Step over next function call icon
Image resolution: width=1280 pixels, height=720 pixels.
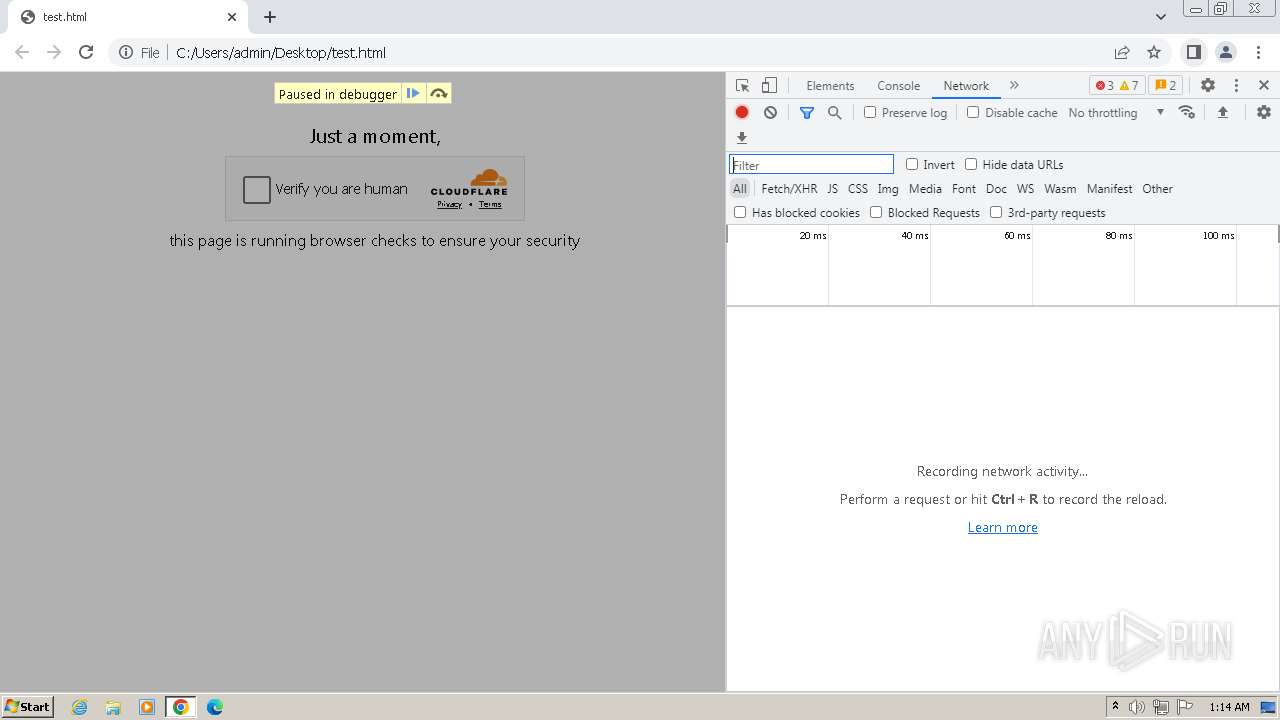click(438, 93)
